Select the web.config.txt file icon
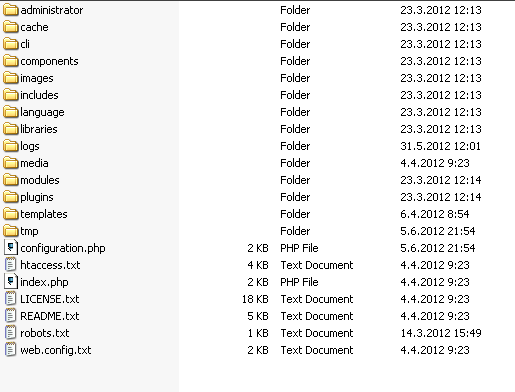Screen dimensions: 515x392 coord(11,350)
